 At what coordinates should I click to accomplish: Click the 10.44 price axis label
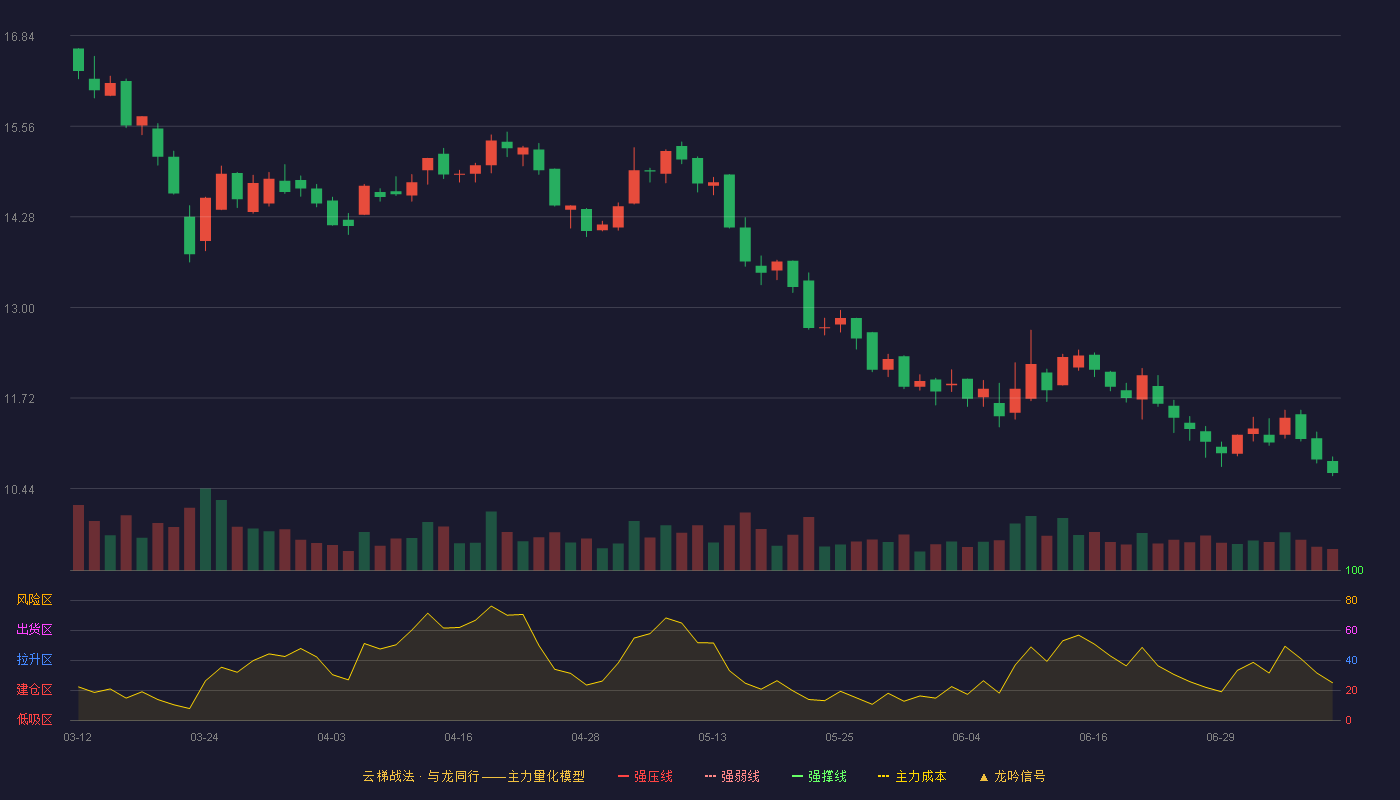19,490
